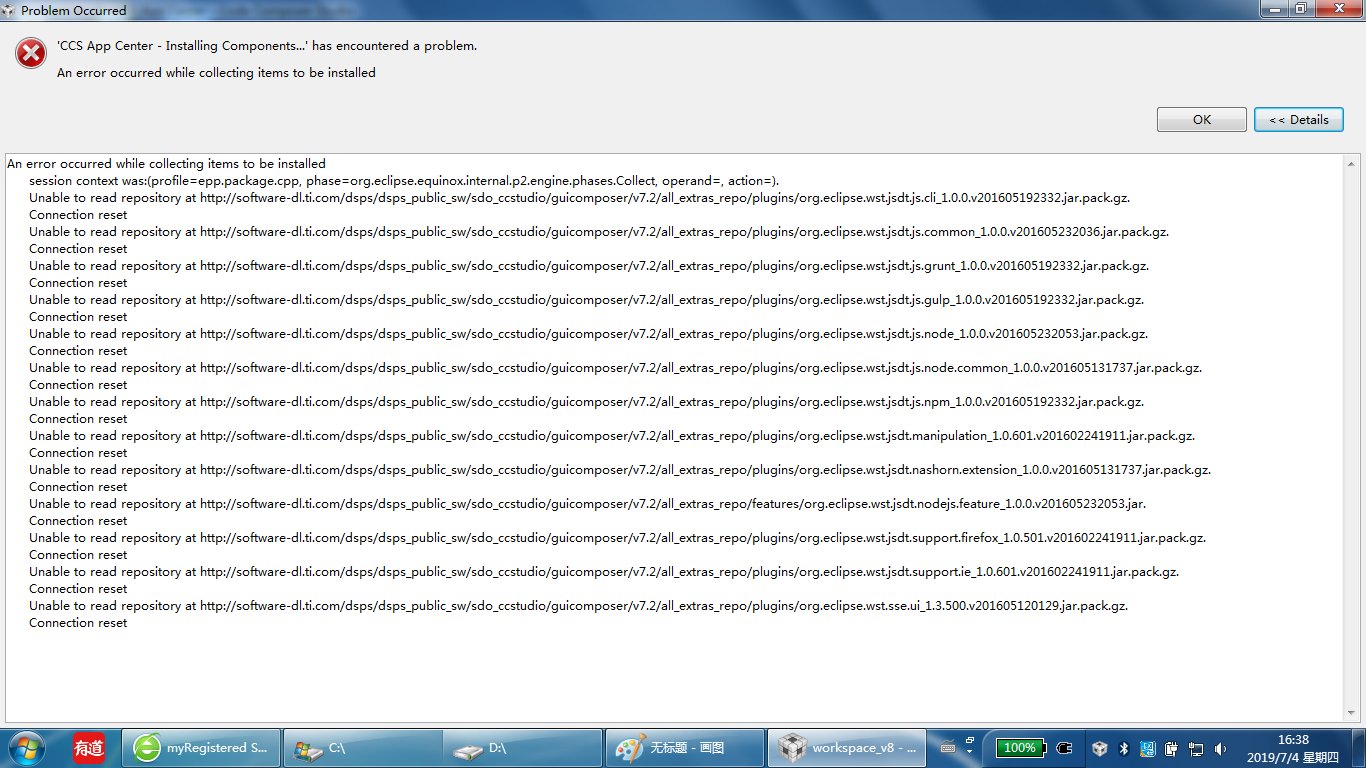This screenshot has height=768, width=1366.
Task: Click the message under the heading about collecting items
Action: point(216,73)
